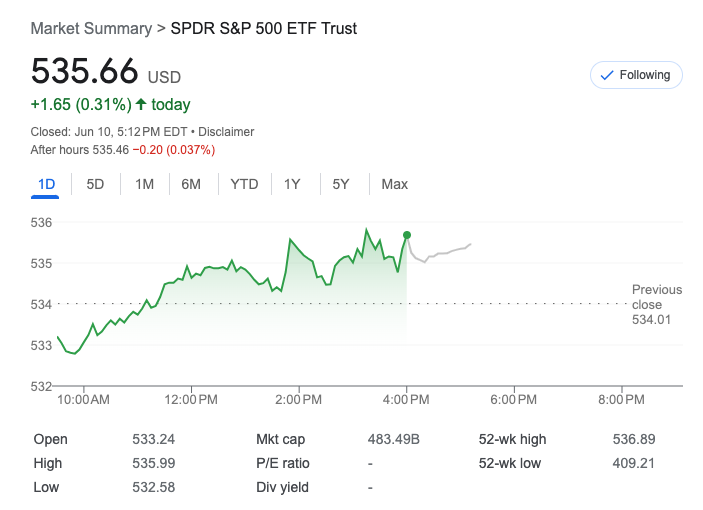Open the 1M chart range

[x=144, y=184]
